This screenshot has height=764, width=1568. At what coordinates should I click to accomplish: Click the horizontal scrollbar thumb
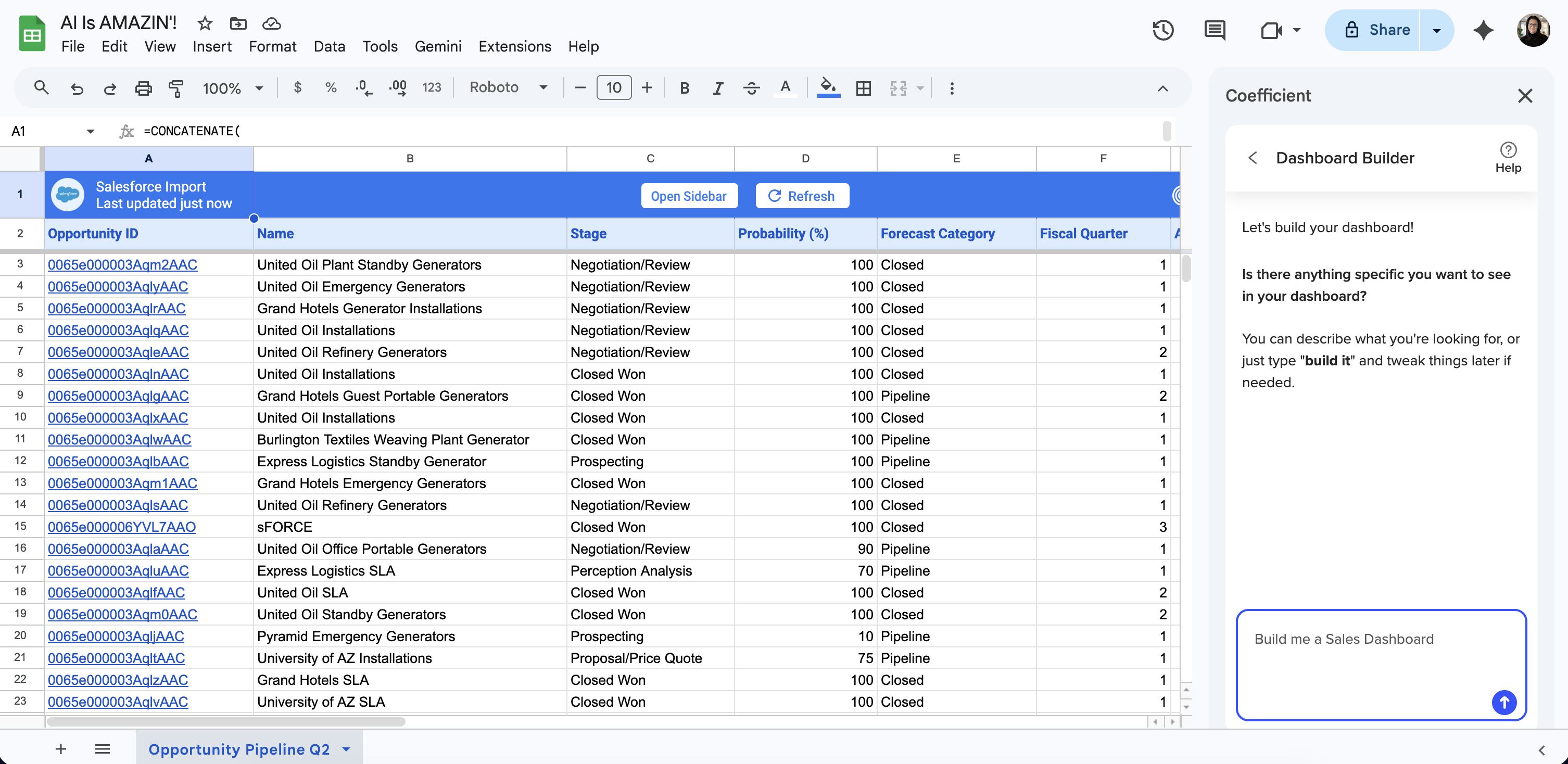point(225,721)
